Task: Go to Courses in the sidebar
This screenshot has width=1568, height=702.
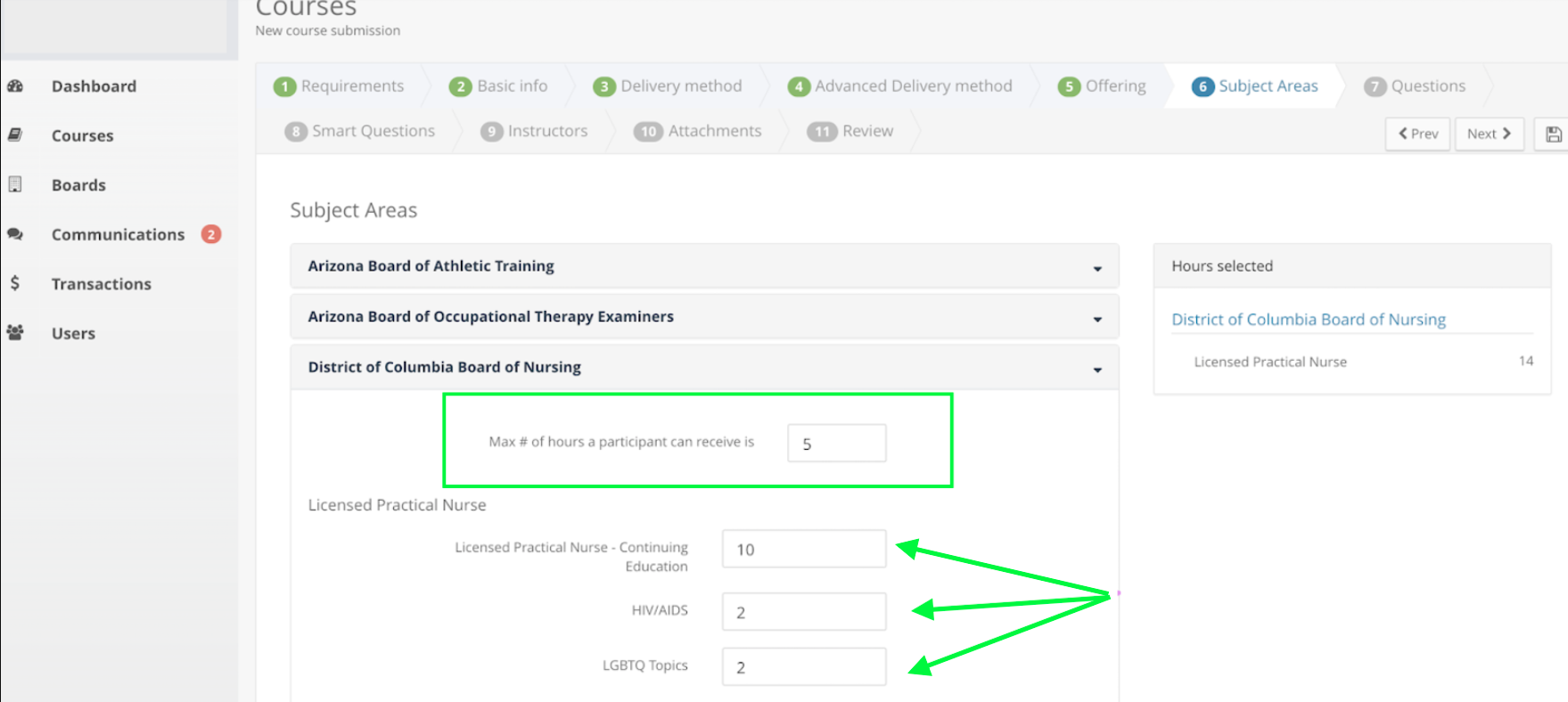Action: click(82, 135)
